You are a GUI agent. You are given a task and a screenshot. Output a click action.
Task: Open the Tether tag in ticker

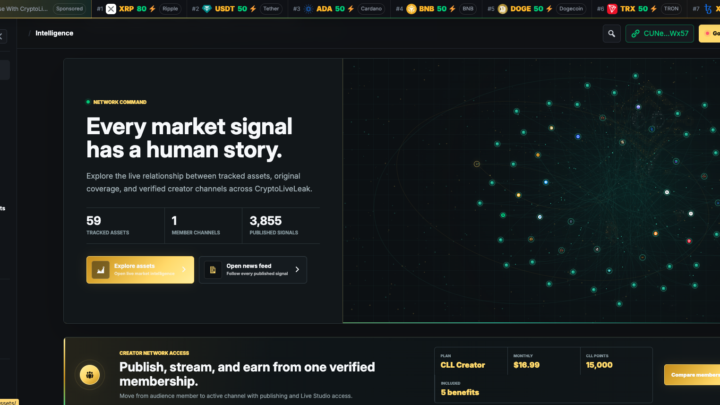coord(271,9)
